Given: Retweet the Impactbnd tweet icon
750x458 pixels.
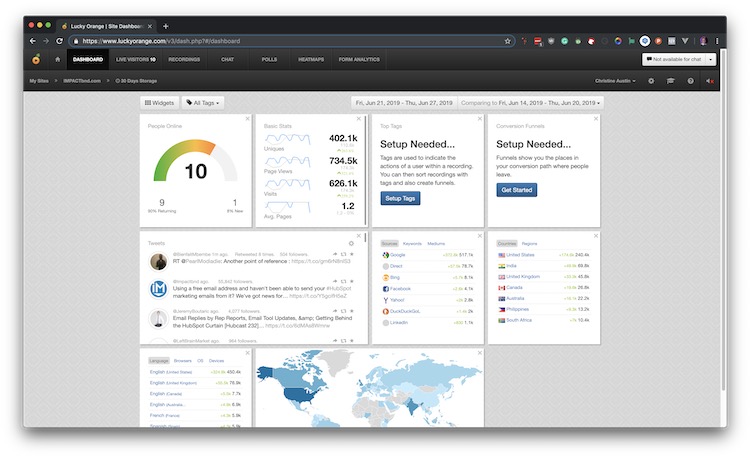Looking at the screenshot, I should 343,282.
